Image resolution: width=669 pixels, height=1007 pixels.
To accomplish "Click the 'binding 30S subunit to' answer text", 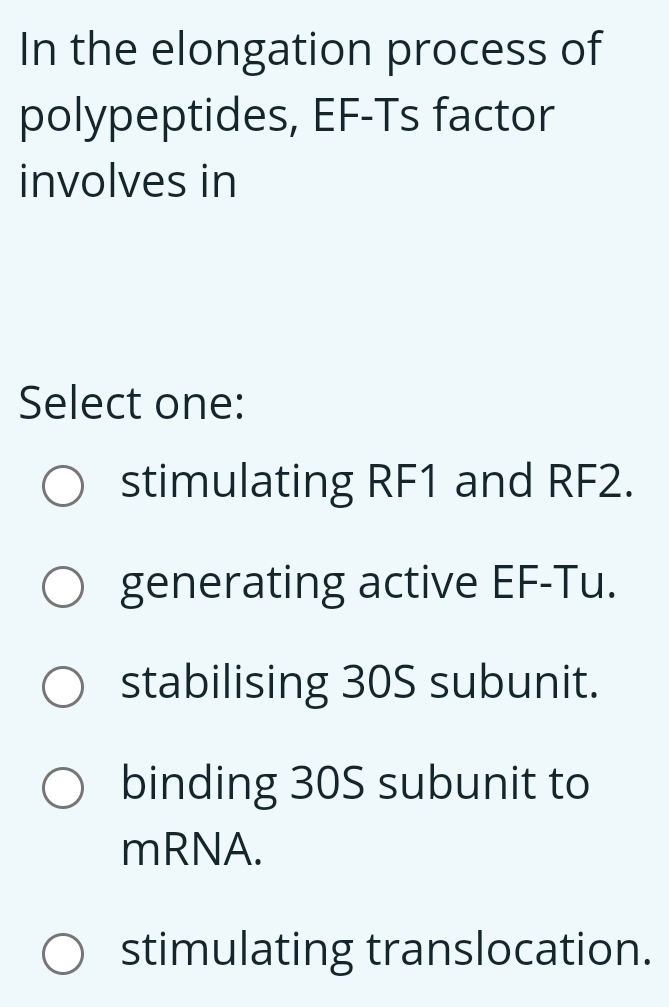I will click(355, 784).
